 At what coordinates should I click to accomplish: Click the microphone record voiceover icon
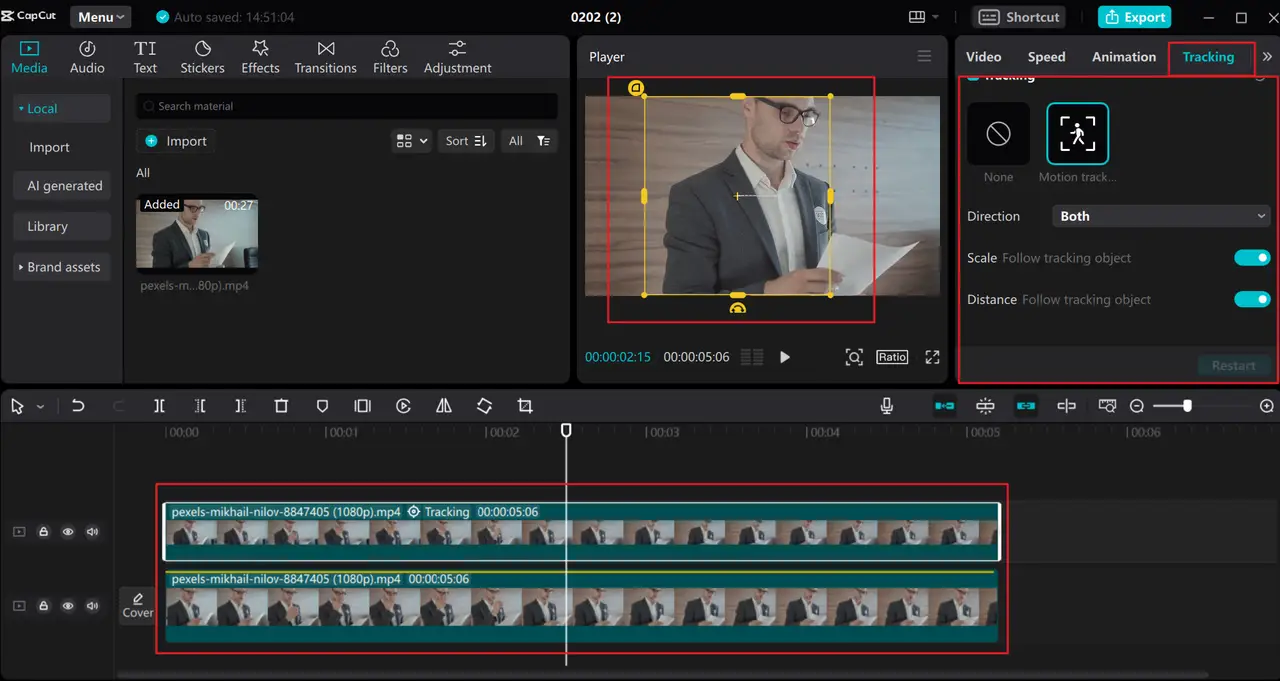[886, 406]
